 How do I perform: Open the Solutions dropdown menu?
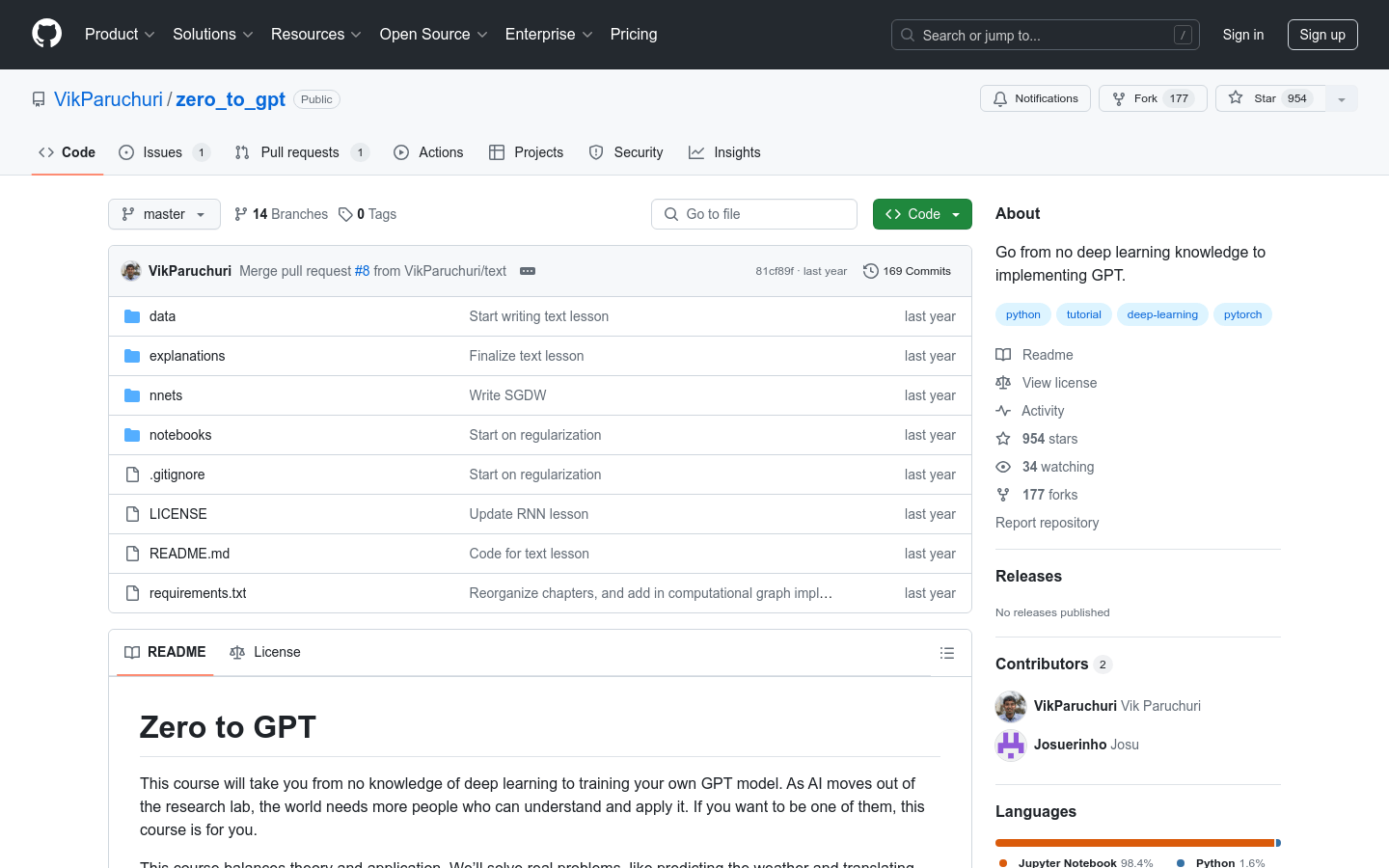pos(213,35)
